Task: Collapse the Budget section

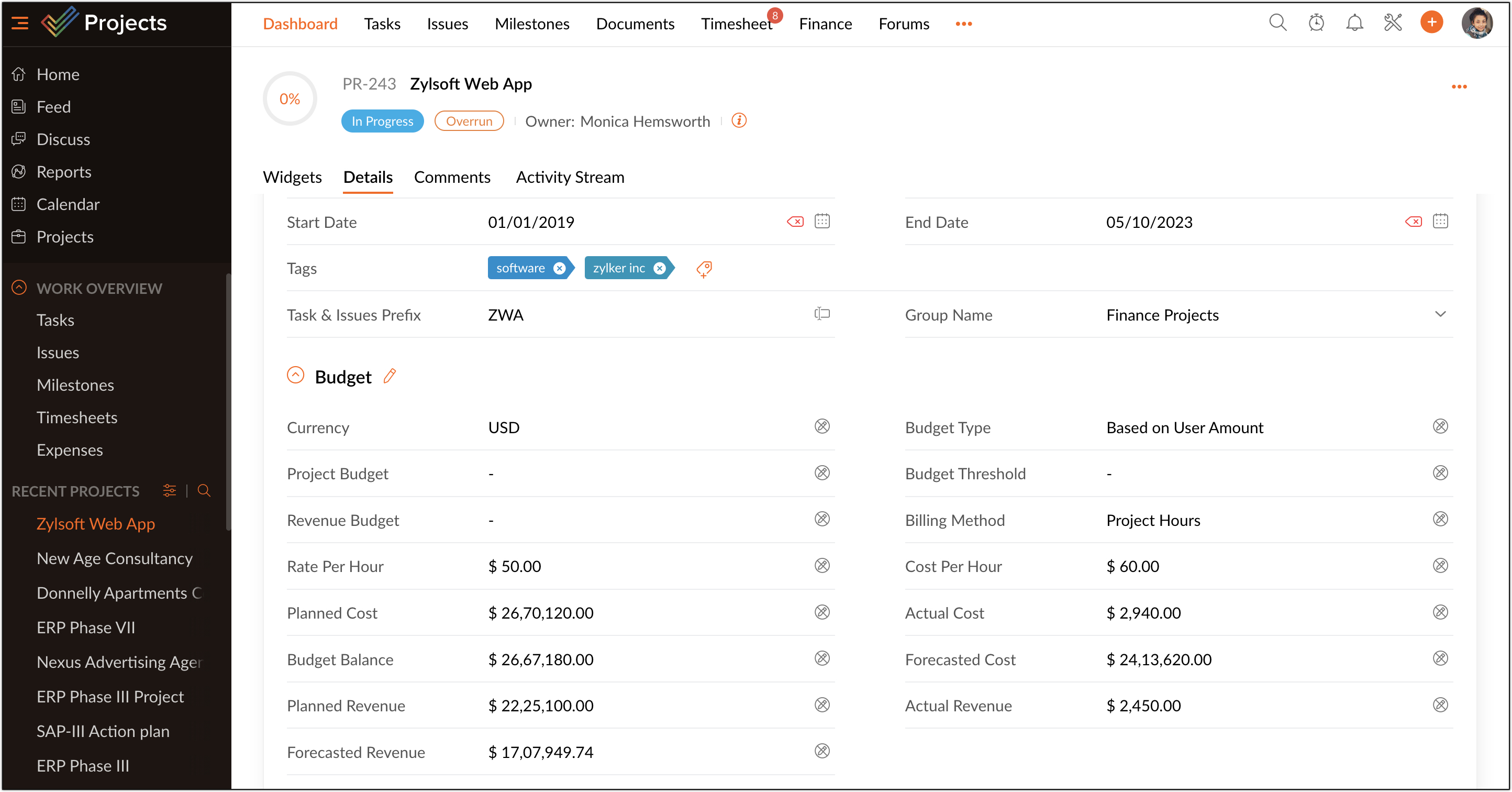Action: pos(295,376)
